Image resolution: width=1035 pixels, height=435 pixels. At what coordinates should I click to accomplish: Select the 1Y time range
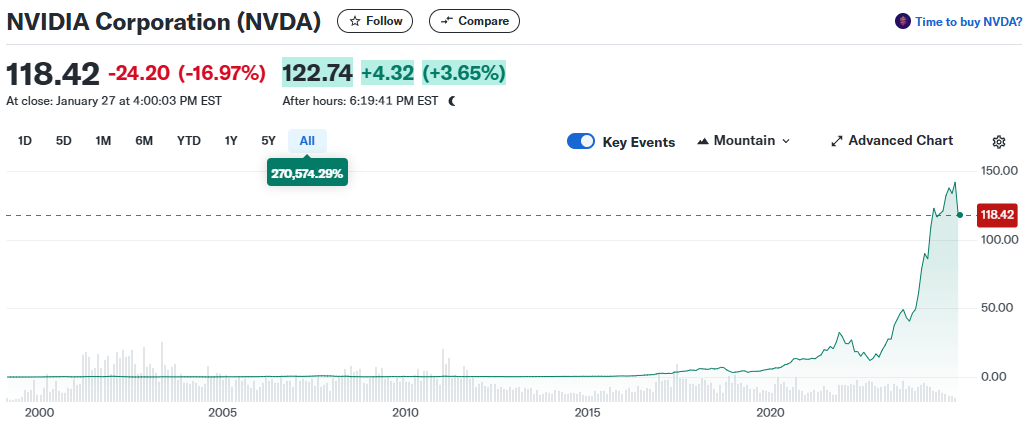click(x=231, y=141)
